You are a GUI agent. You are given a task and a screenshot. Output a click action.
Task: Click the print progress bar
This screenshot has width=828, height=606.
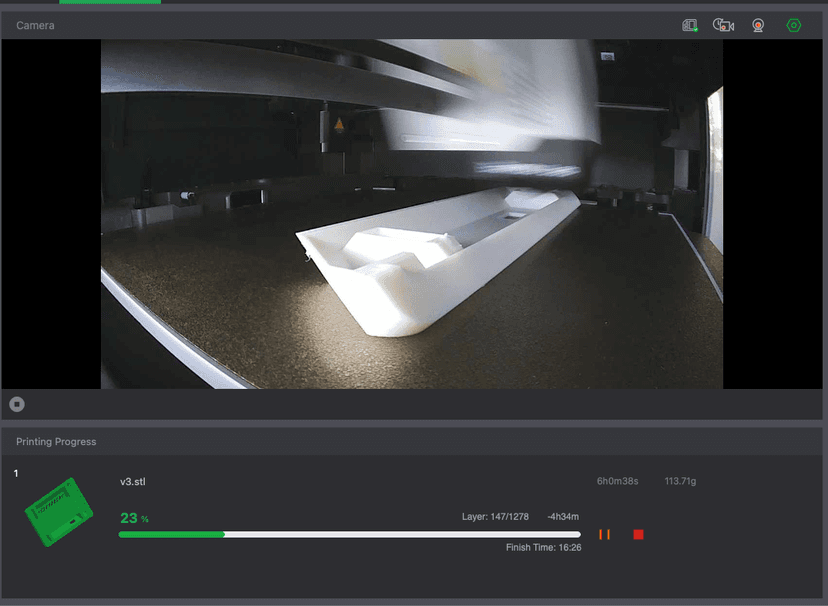(x=349, y=535)
